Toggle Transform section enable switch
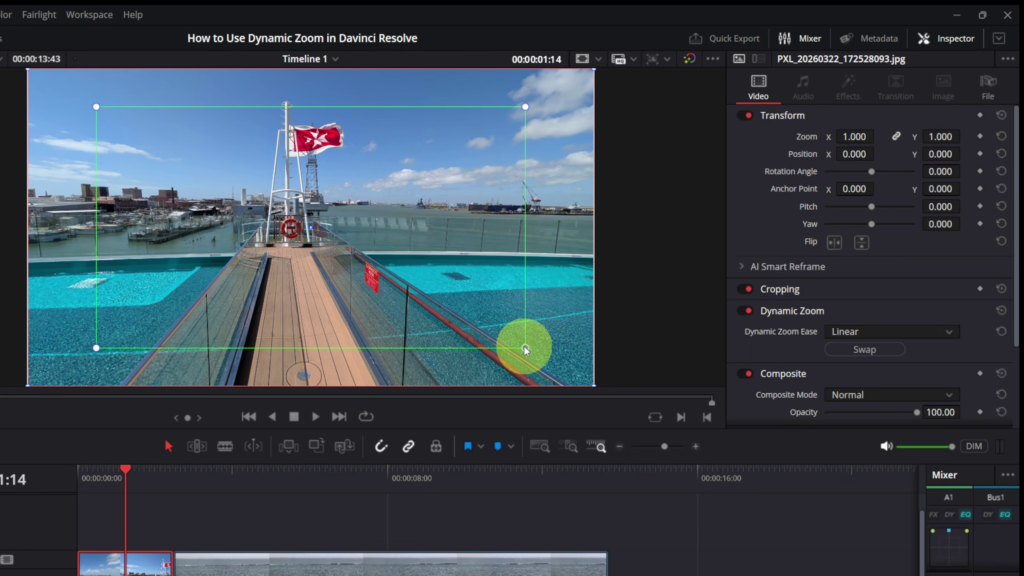Image resolution: width=1024 pixels, height=576 pixels. [745, 116]
